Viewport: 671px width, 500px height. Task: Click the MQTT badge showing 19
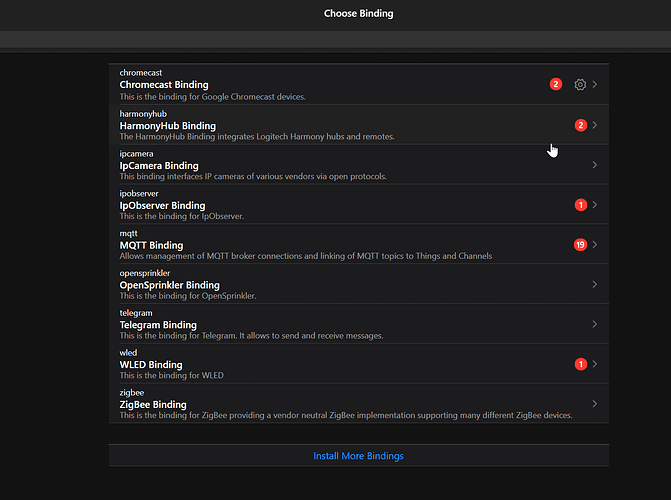[579, 245]
